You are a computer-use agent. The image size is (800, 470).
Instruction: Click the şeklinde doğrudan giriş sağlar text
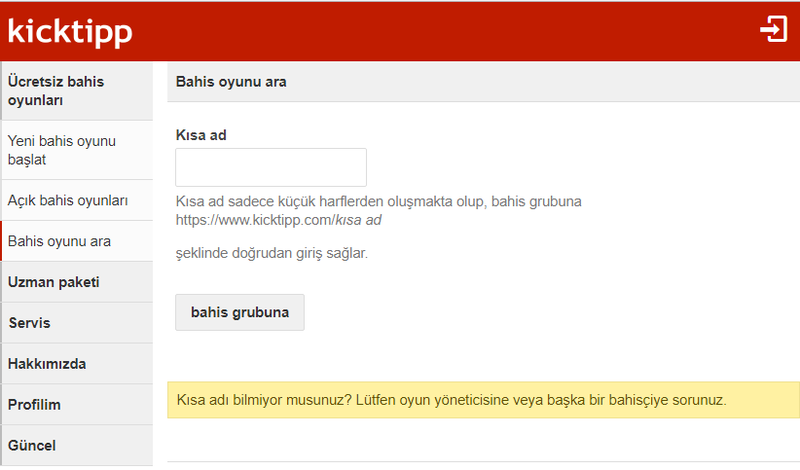point(271,253)
